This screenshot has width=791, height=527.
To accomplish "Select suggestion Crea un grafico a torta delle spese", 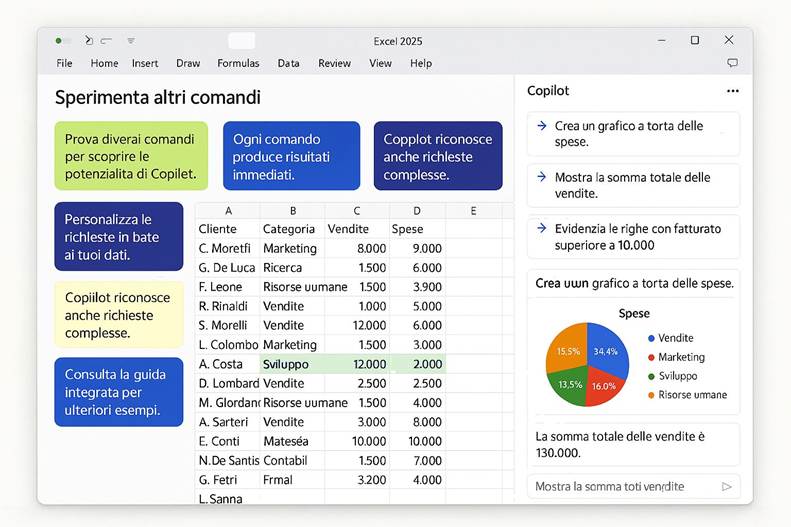I will [633, 134].
